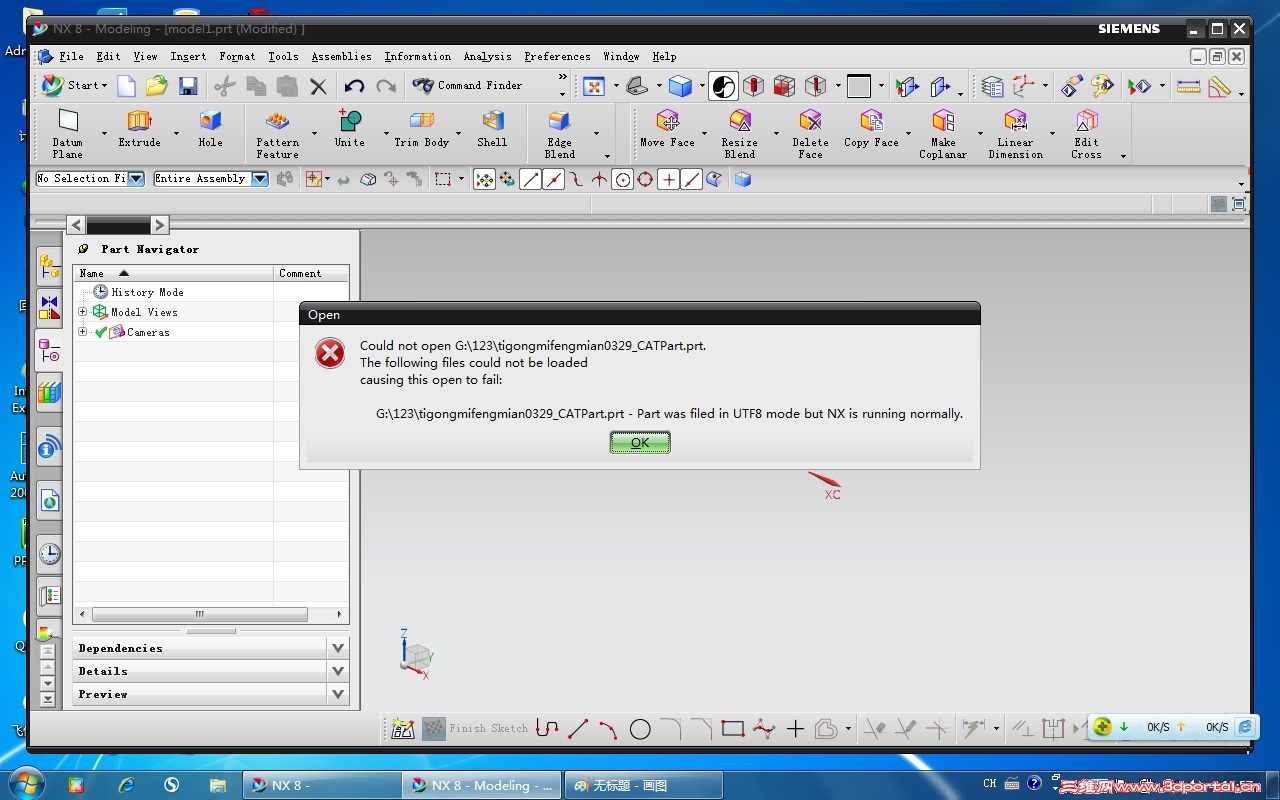
Task: Click OK in the Open error dialog
Action: 640,442
